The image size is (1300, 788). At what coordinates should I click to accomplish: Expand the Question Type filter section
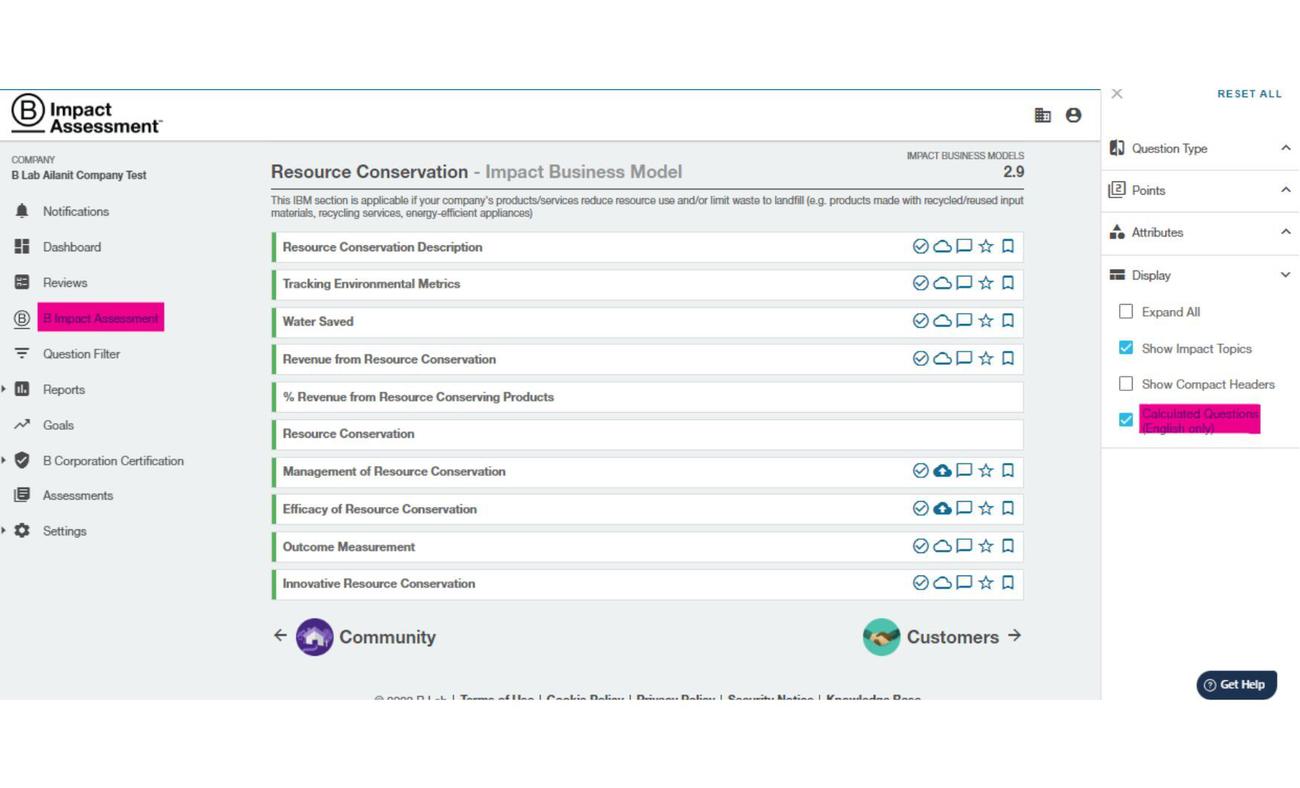pyautogui.click(x=1285, y=148)
